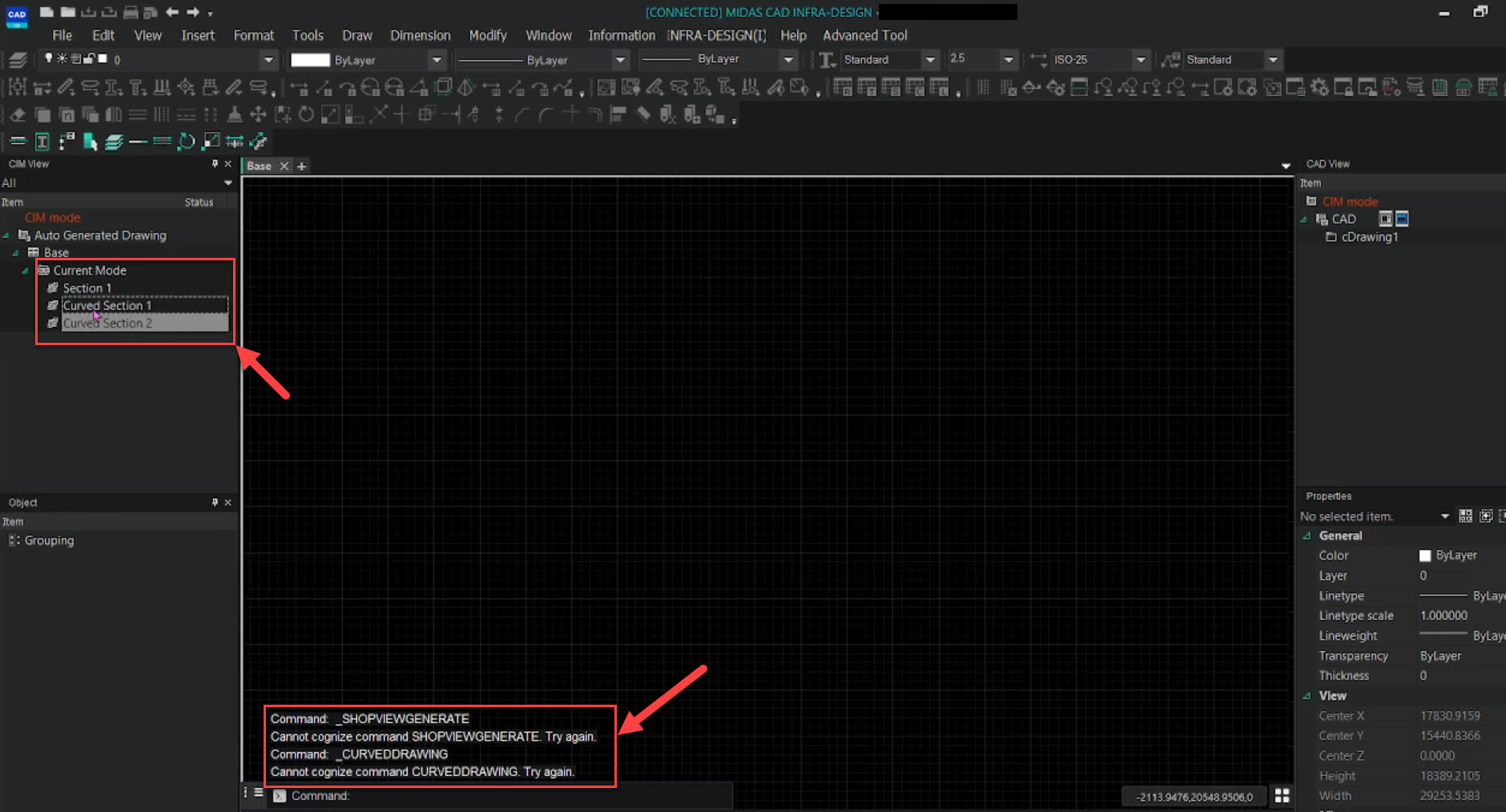
Task: Open the ISO-25 dimension style dropdown
Action: coord(1141,60)
